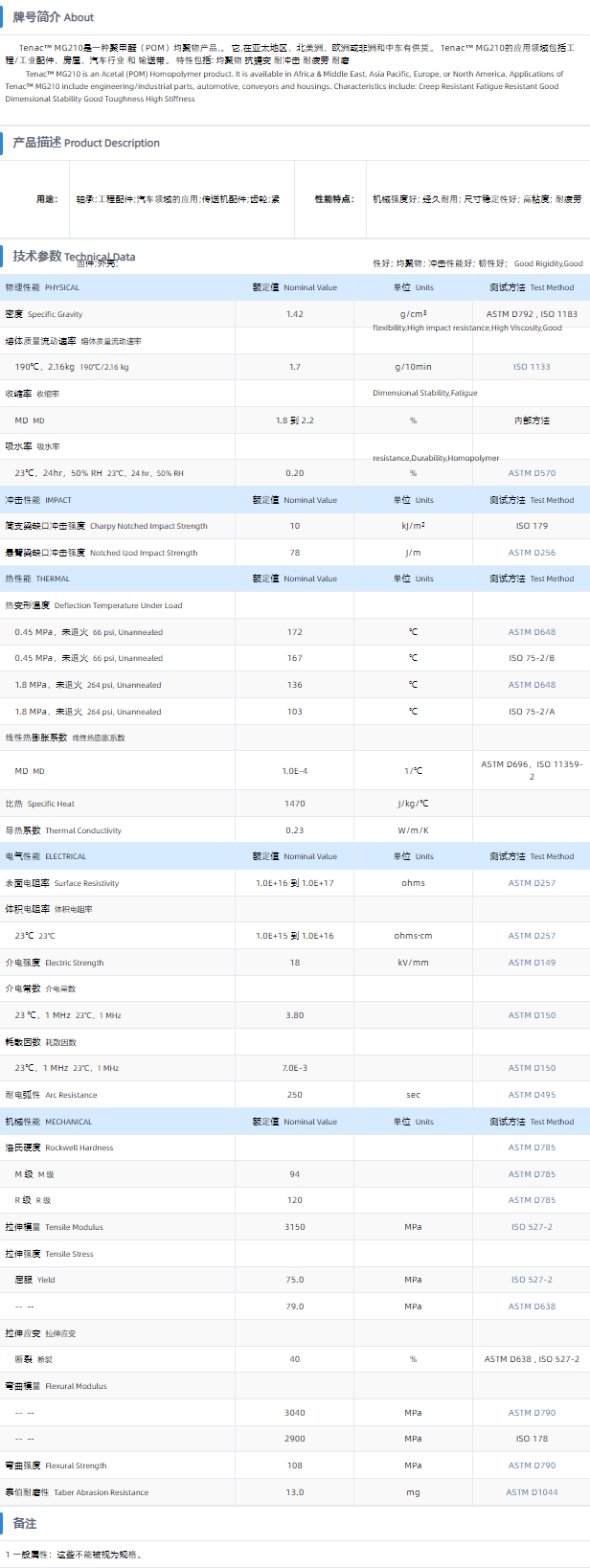Click ISO 527-2 link in Tensile Modulus row
Image resolution: width=590 pixels, height=1568 pixels.
(x=532, y=1227)
